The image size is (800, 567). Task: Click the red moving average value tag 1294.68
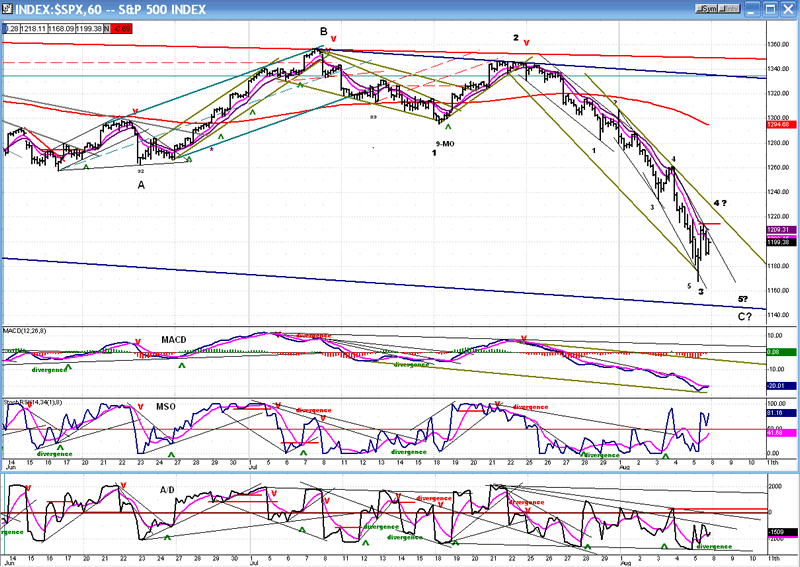(x=781, y=124)
